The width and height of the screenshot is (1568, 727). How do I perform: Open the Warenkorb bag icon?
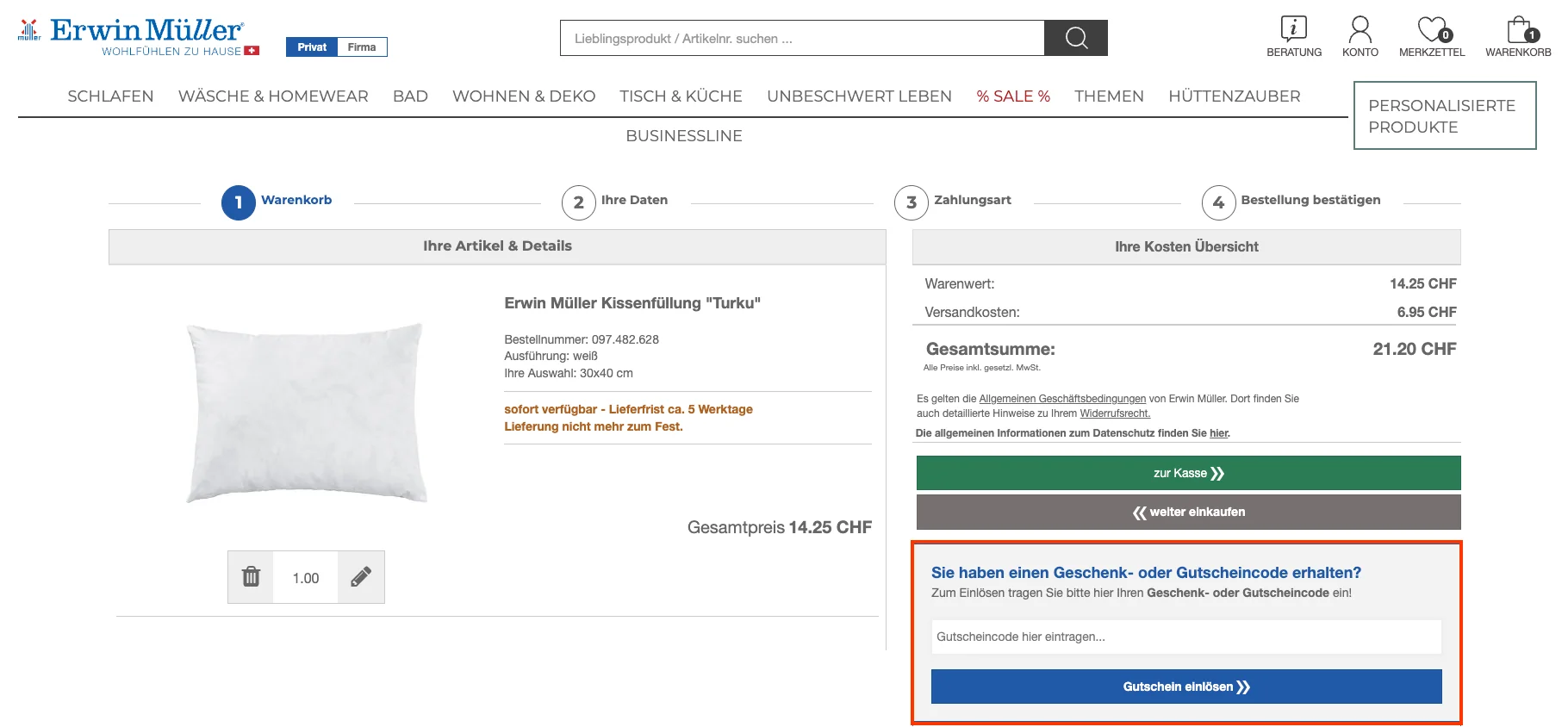(x=1518, y=37)
